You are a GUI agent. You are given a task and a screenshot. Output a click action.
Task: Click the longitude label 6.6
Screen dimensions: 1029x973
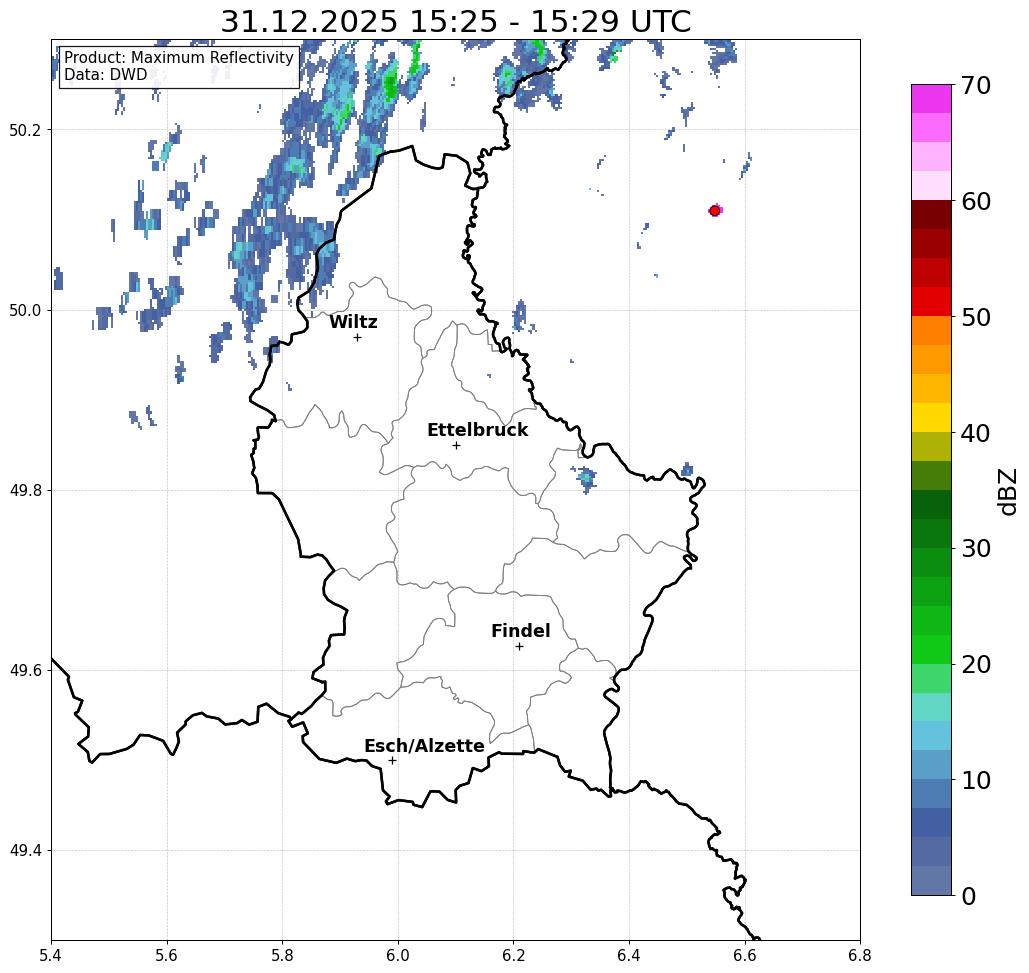(745, 955)
